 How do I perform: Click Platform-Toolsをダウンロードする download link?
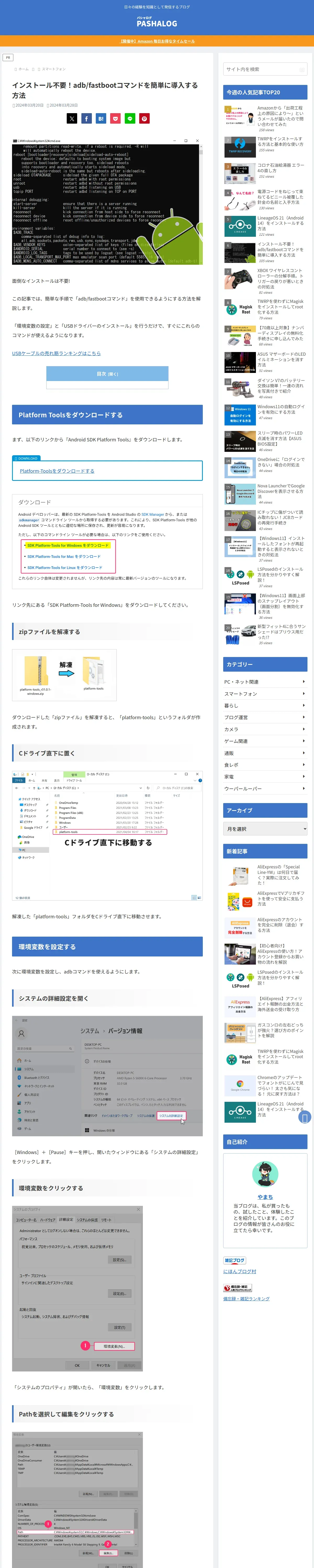tap(57, 470)
